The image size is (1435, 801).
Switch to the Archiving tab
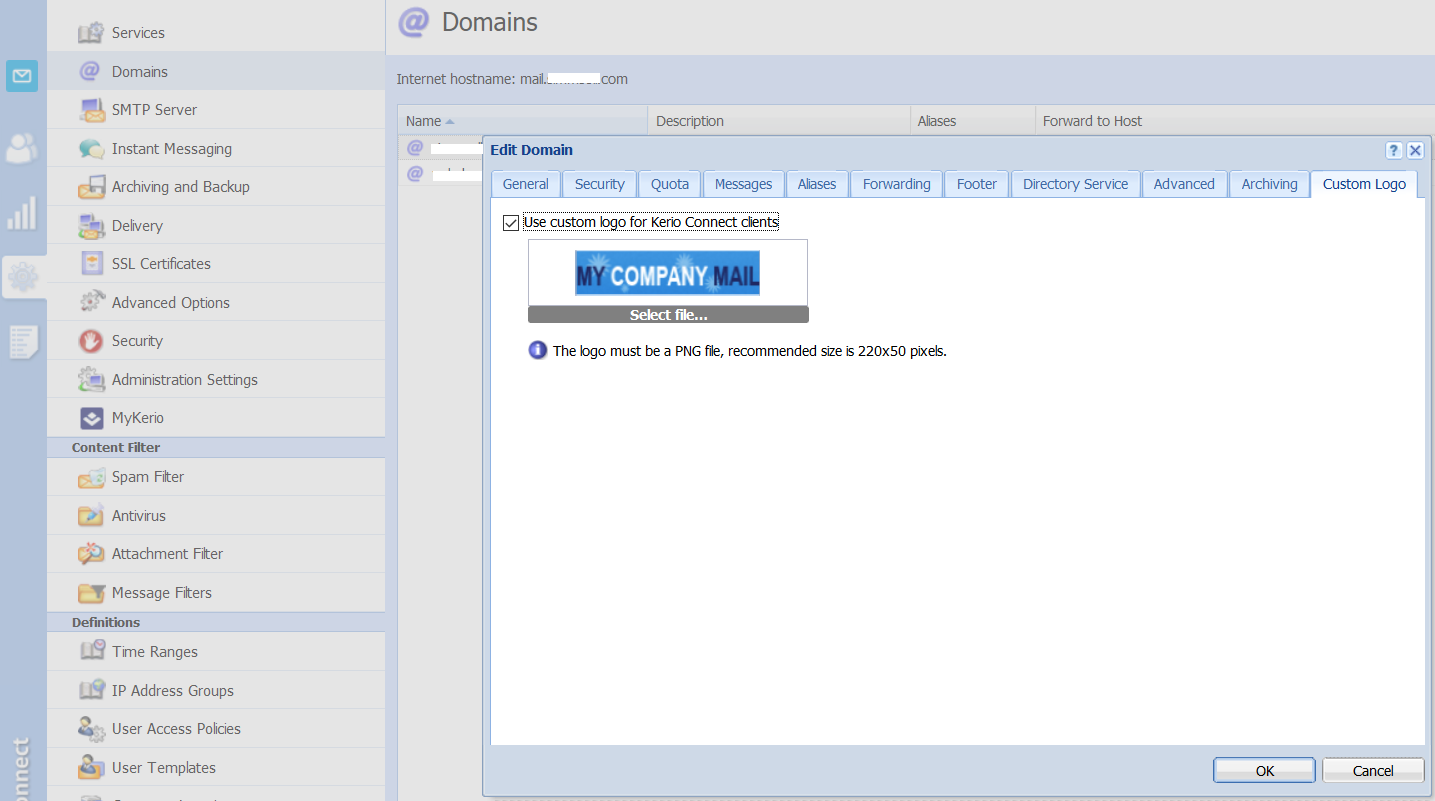pyautogui.click(x=1270, y=184)
